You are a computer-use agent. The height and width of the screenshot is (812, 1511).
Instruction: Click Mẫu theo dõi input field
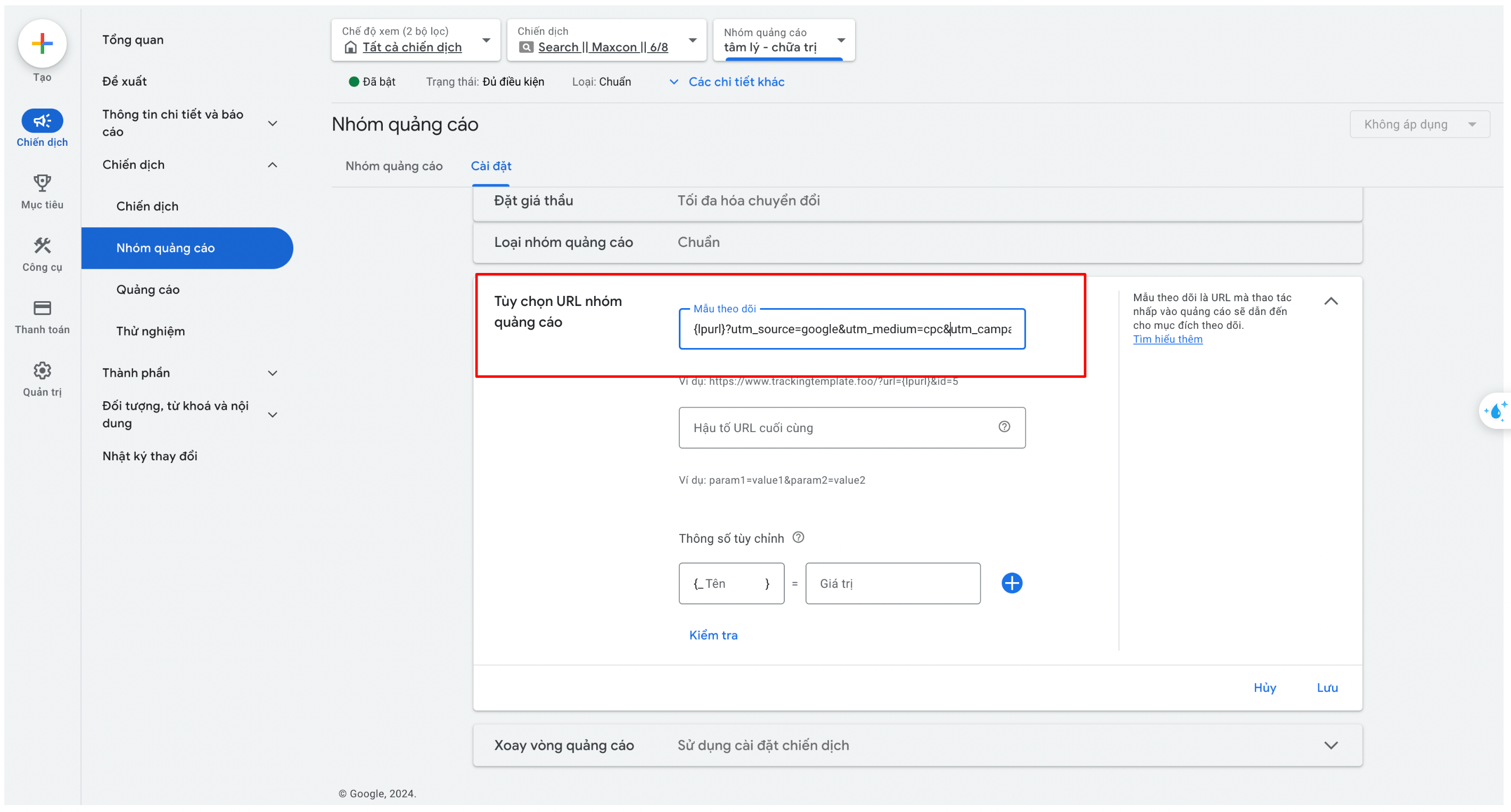click(x=852, y=329)
